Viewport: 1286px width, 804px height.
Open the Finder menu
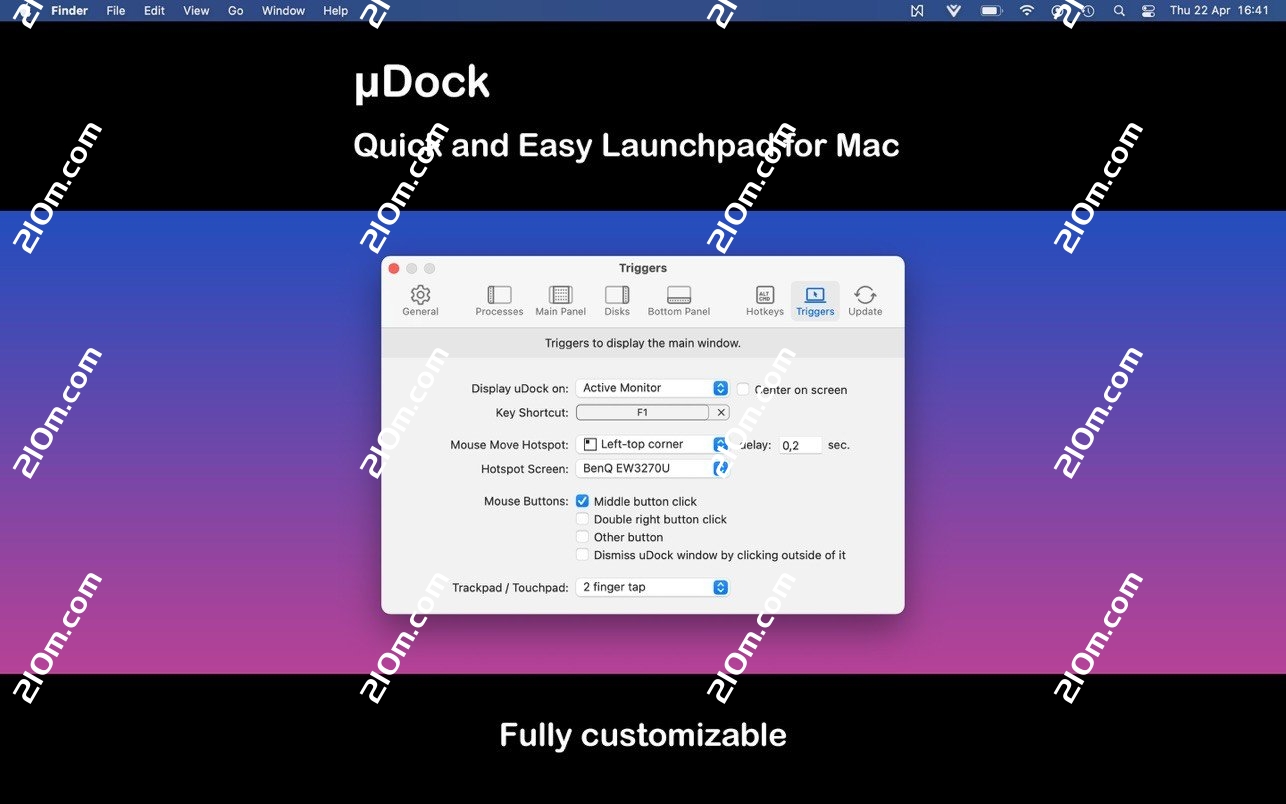coord(69,11)
